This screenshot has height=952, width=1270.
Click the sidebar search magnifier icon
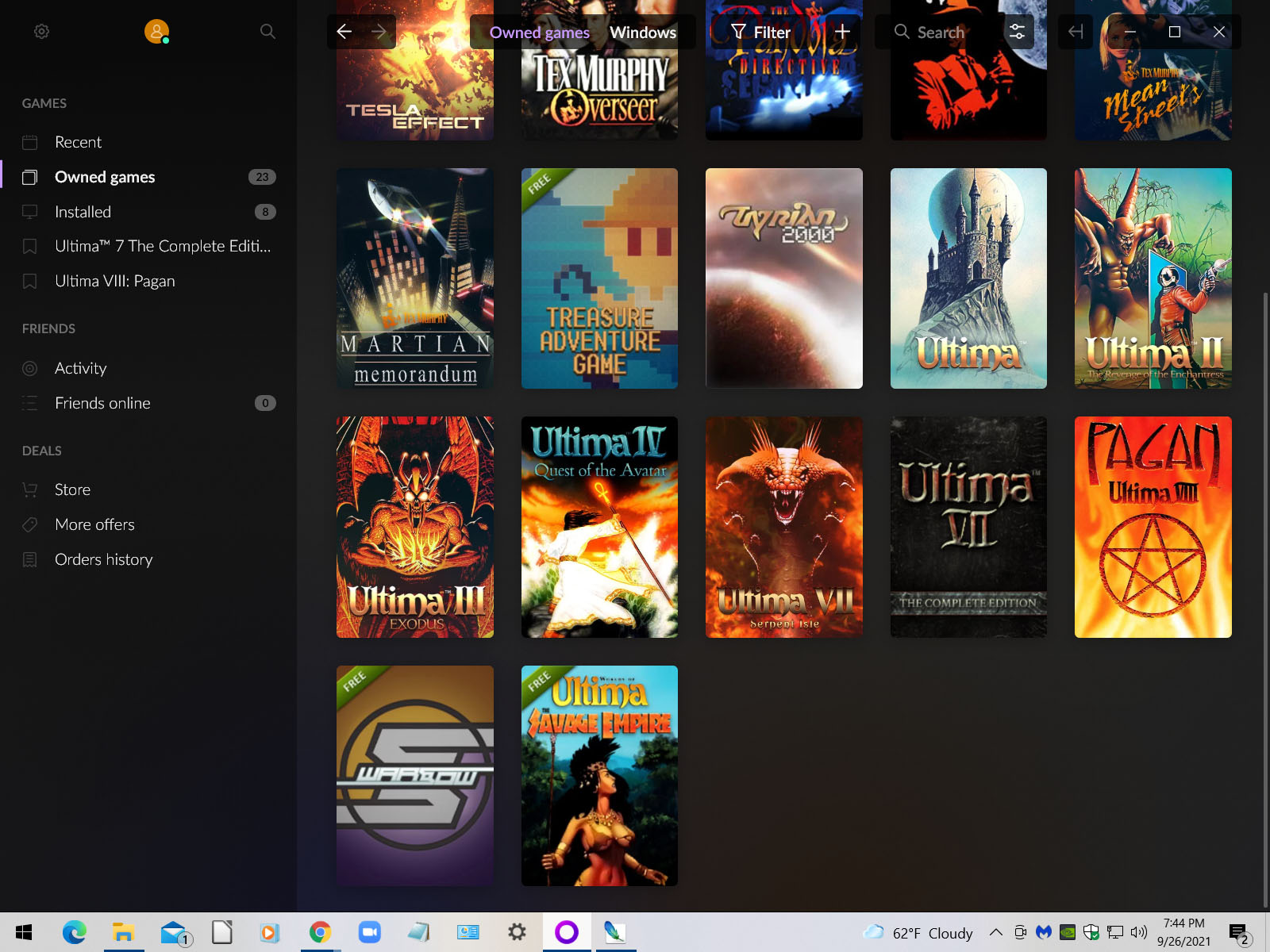pos(267,32)
